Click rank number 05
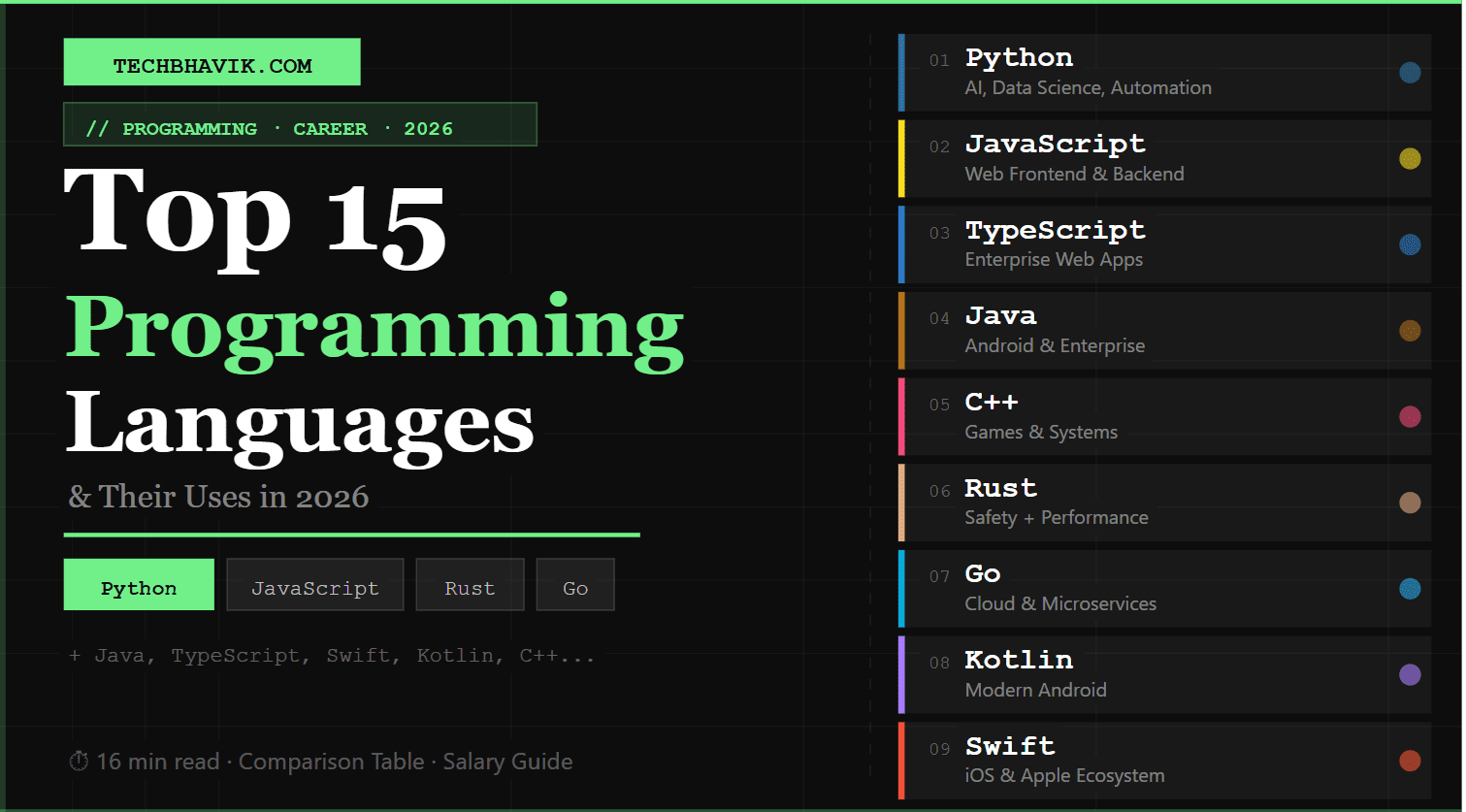Image resolution: width=1466 pixels, height=812 pixels. (939, 406)
